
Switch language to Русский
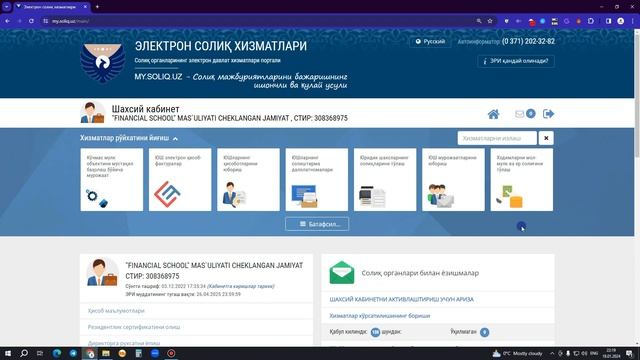[430, 42]
